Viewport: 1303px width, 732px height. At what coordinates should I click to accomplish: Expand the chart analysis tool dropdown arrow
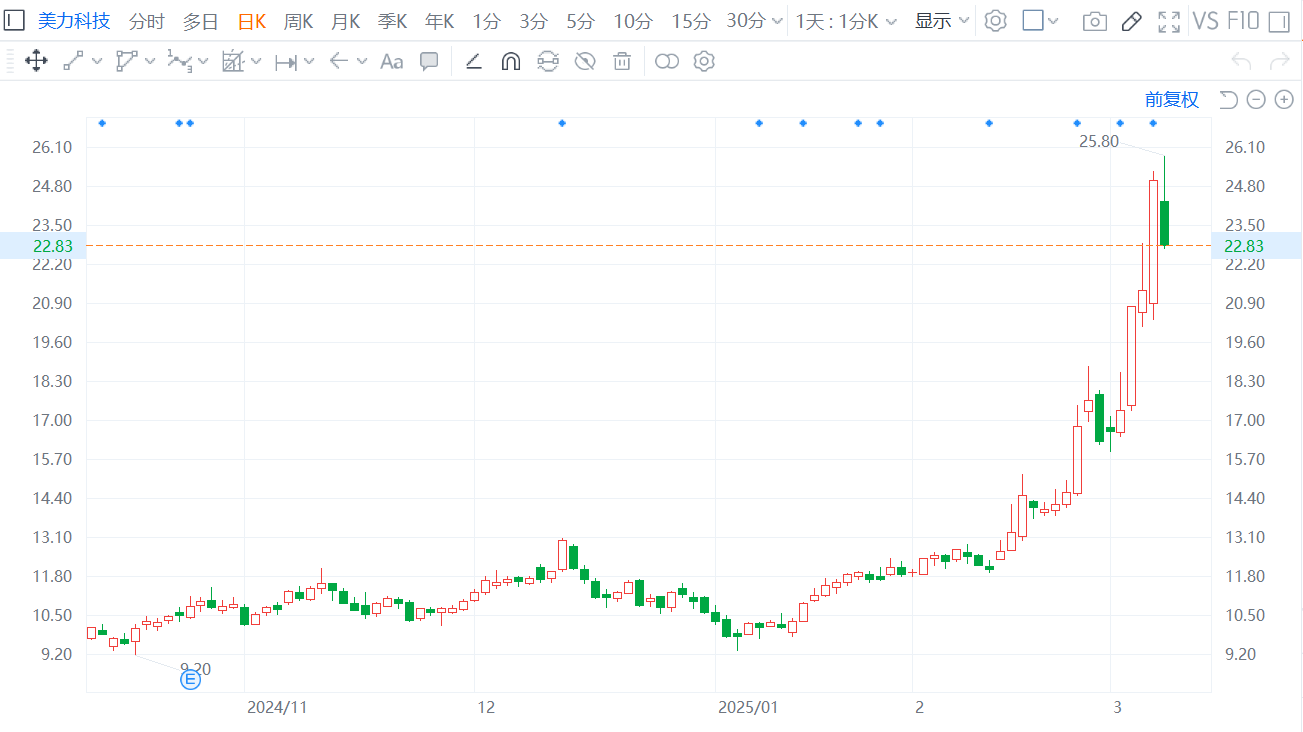coord(256,62)
